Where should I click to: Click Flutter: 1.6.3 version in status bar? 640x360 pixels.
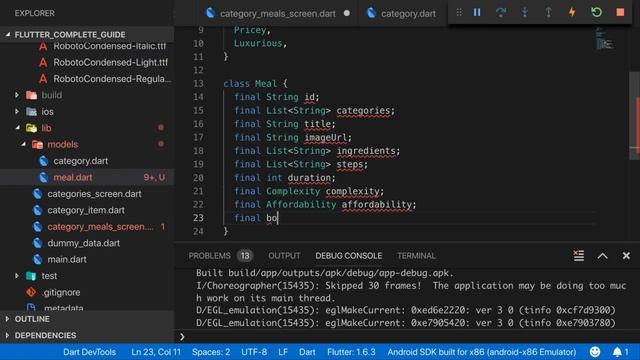pyautogui.click(x=351, y=352)
